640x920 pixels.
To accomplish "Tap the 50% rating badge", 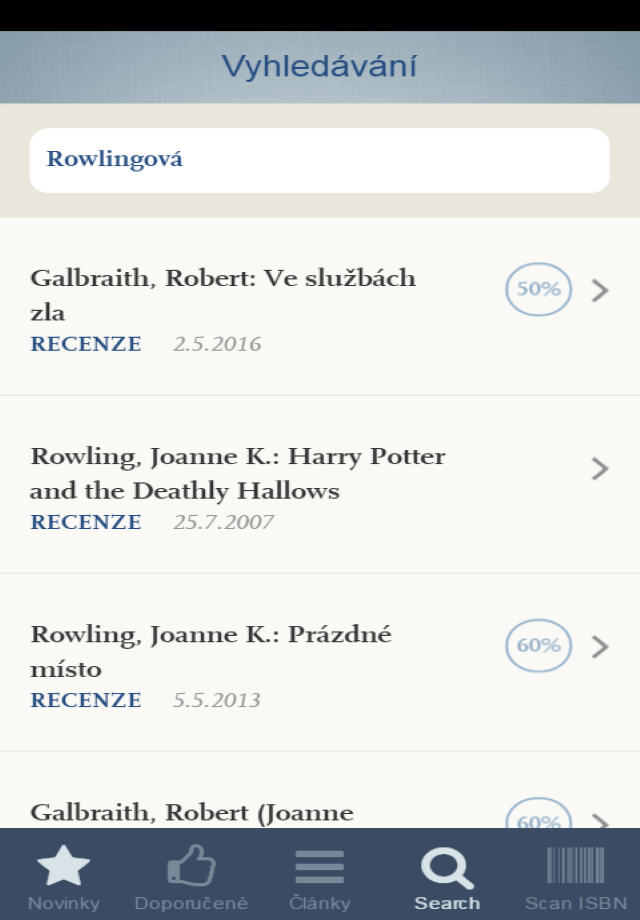I will click(538, 290).
